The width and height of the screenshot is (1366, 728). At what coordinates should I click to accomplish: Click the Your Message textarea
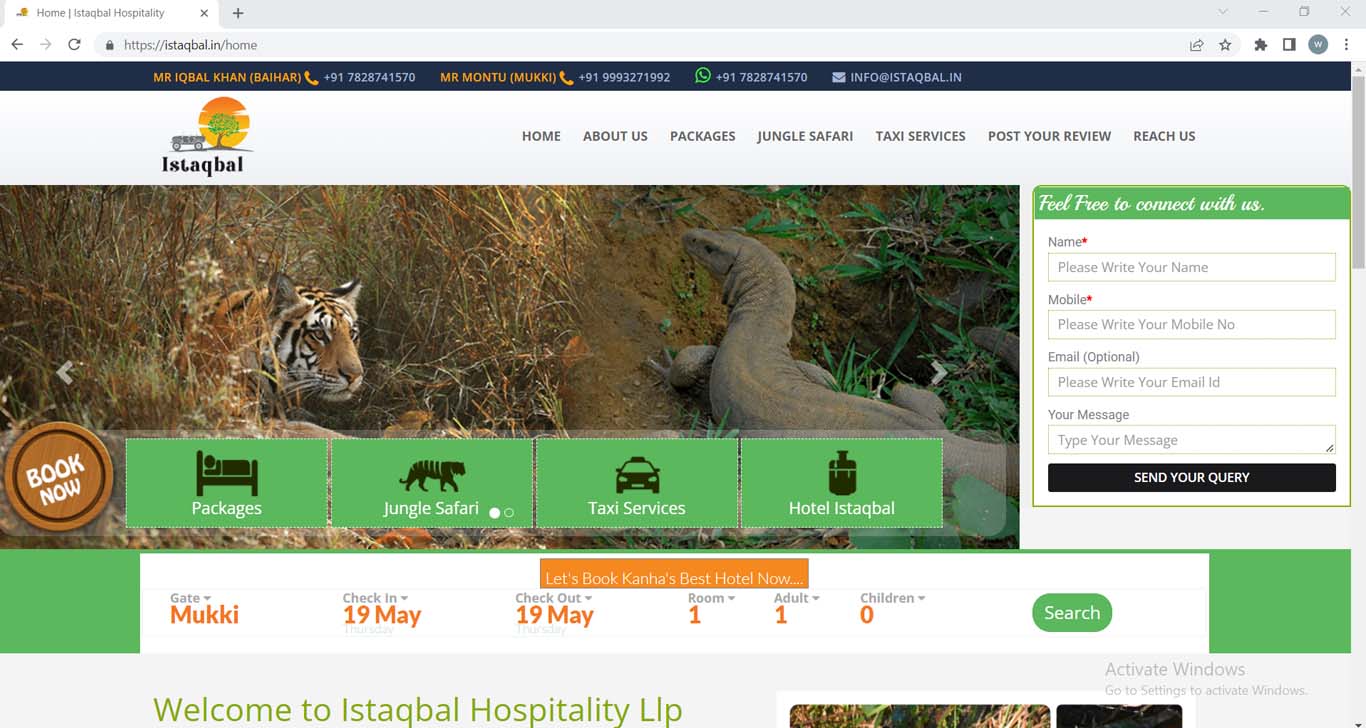(1191, 440)
